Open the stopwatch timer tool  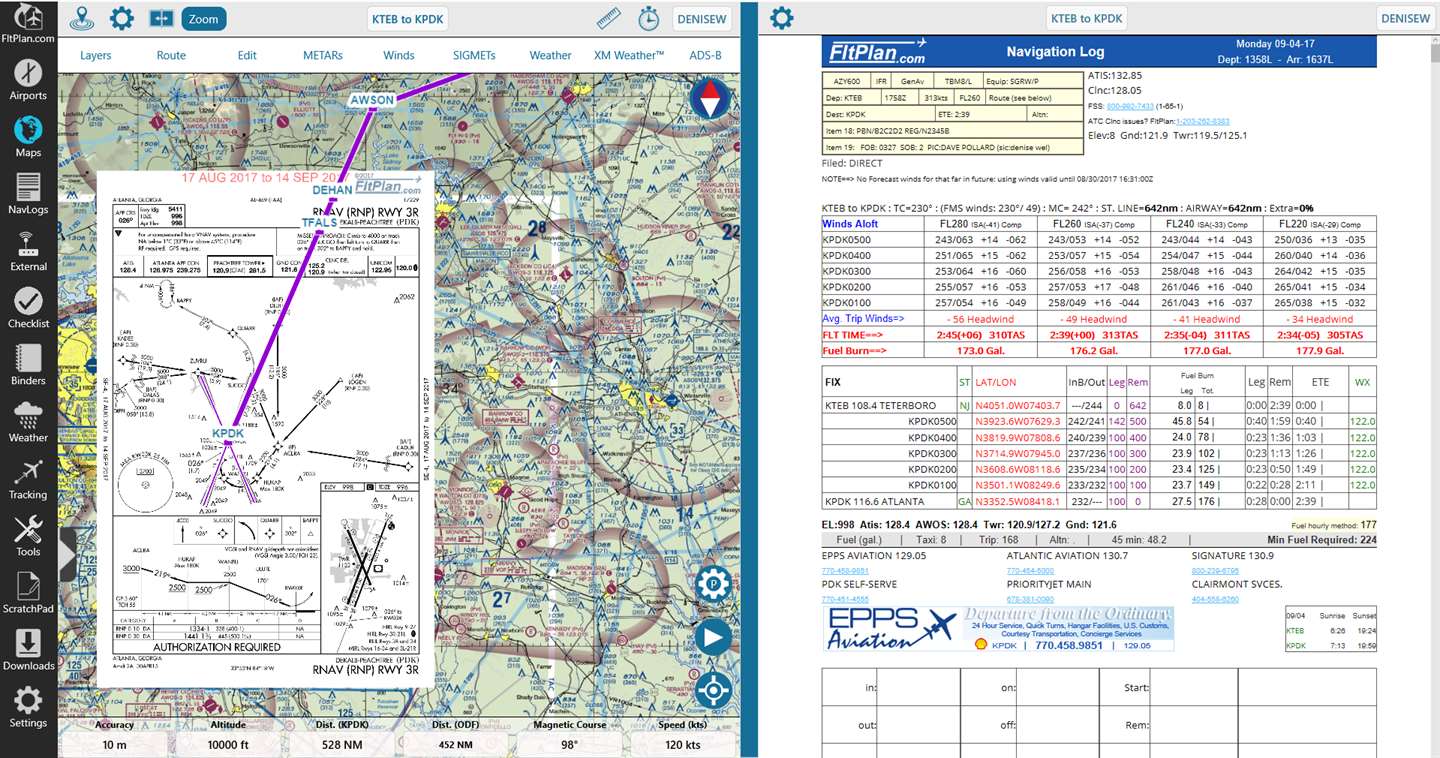(x=649, y=18)
